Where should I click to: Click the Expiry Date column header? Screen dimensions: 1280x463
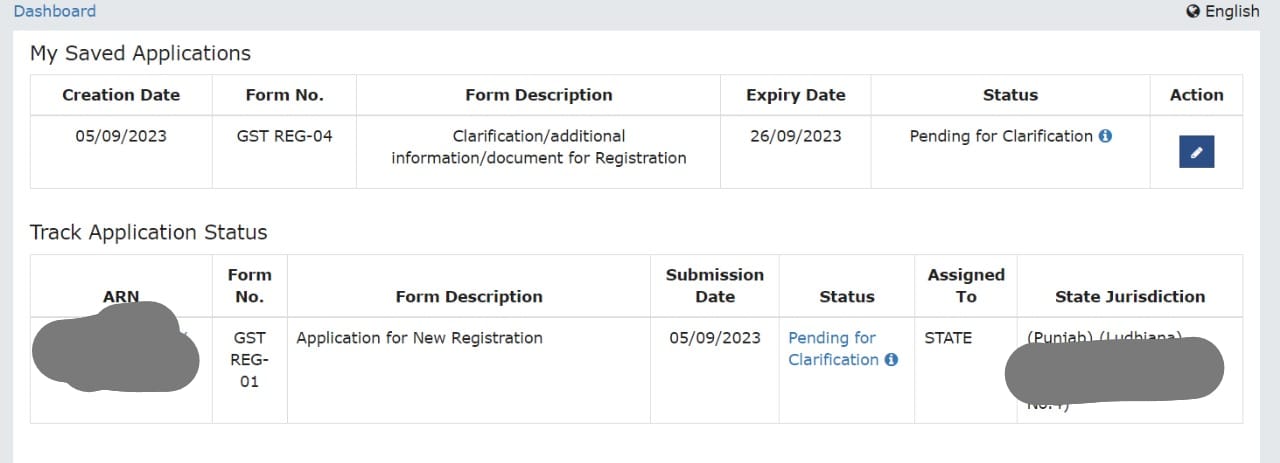795,95
